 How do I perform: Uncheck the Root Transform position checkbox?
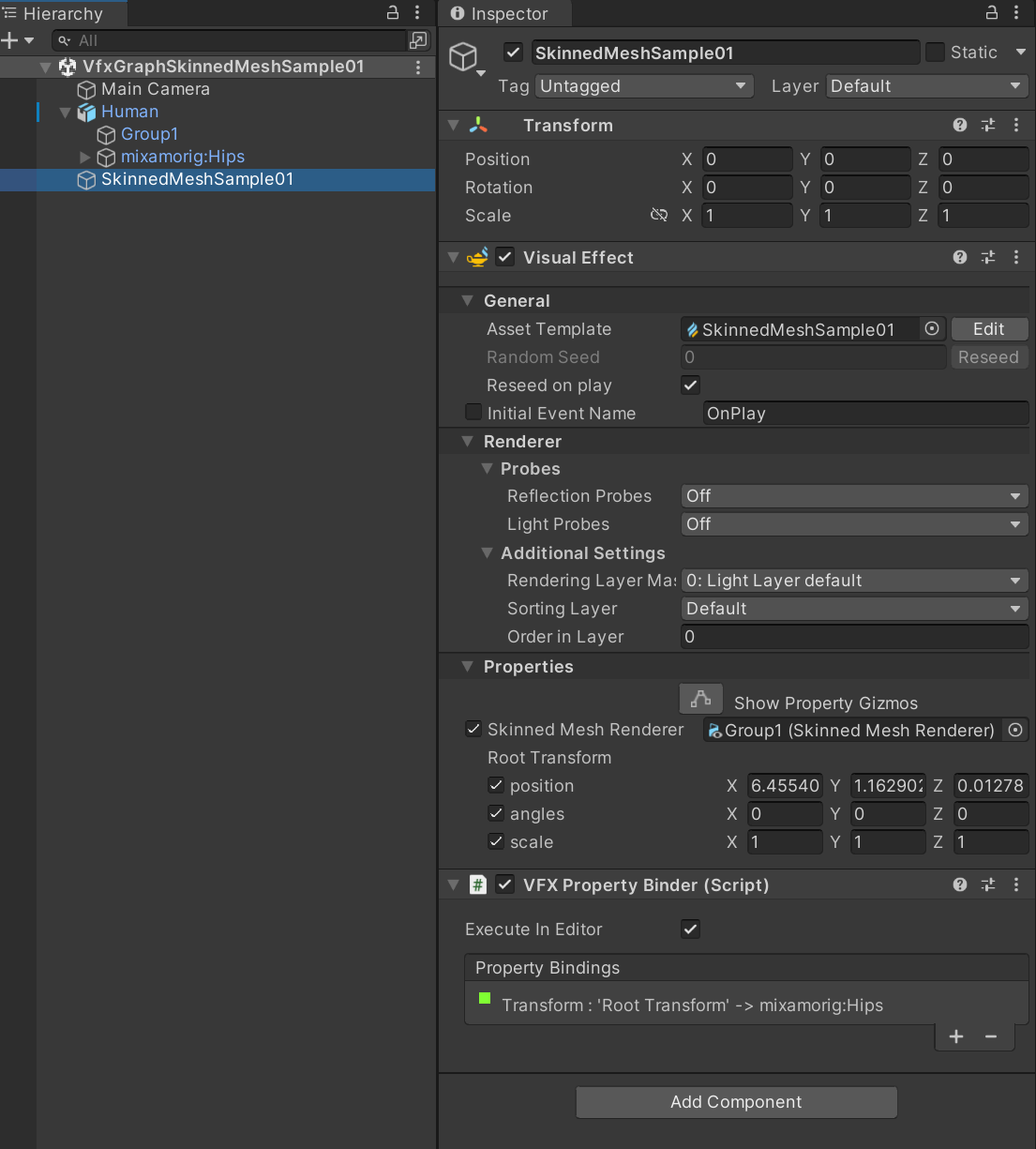(496, 785)
